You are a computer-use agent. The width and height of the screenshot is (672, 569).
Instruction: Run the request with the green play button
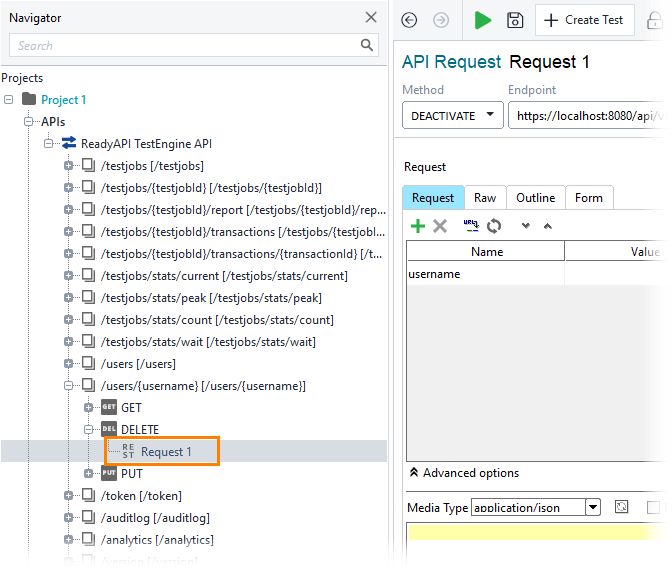tap(483, 20)
